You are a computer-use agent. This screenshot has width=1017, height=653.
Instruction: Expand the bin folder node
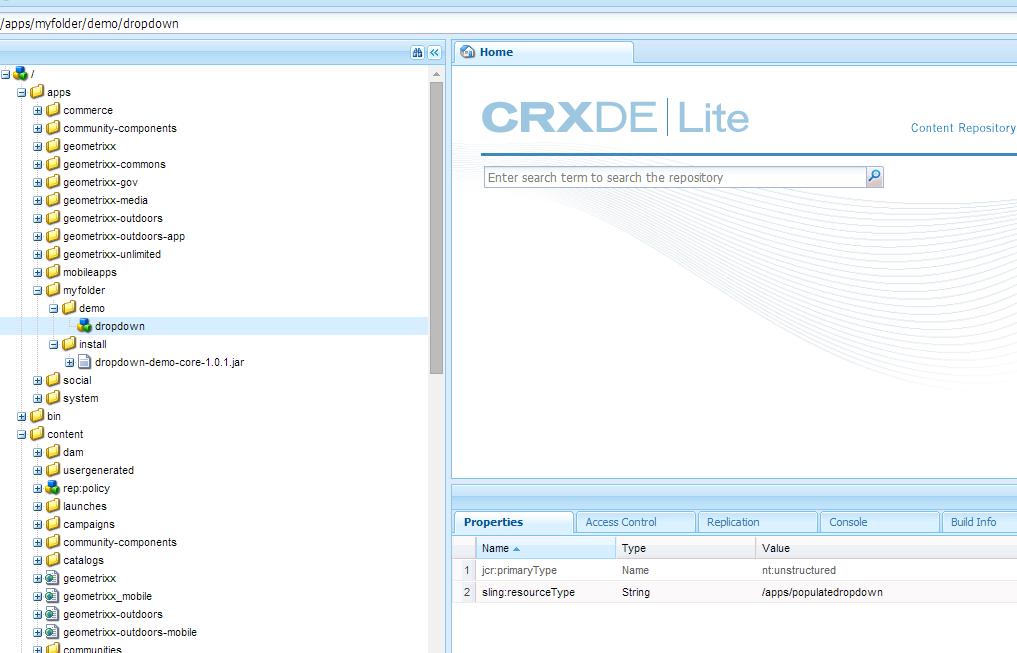point(21,417)
